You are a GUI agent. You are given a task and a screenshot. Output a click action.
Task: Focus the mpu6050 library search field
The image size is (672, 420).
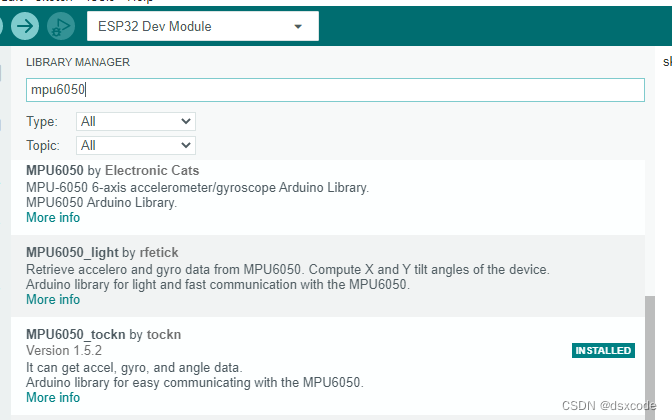pos(335,90)
